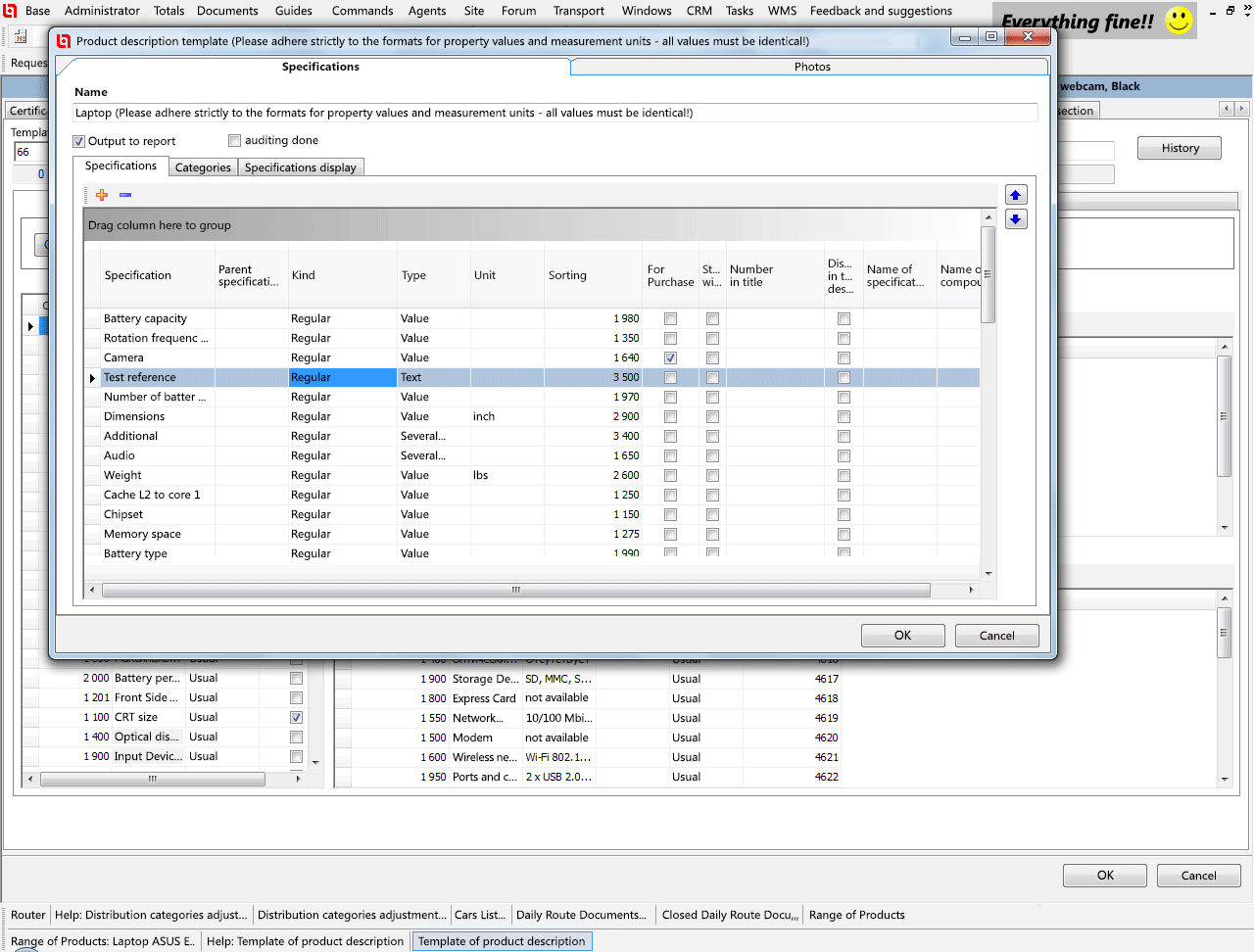Click toolbar document icon below Base
The width and height of the screenshot is (1254, 952).
[20, 37]
